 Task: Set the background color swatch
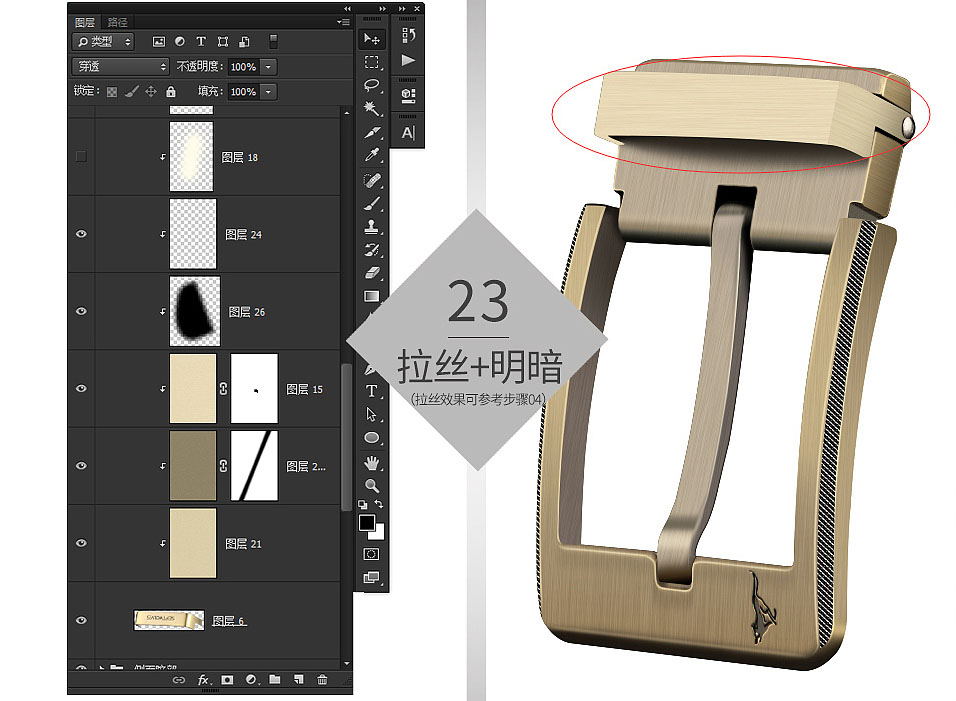[379, 534]
